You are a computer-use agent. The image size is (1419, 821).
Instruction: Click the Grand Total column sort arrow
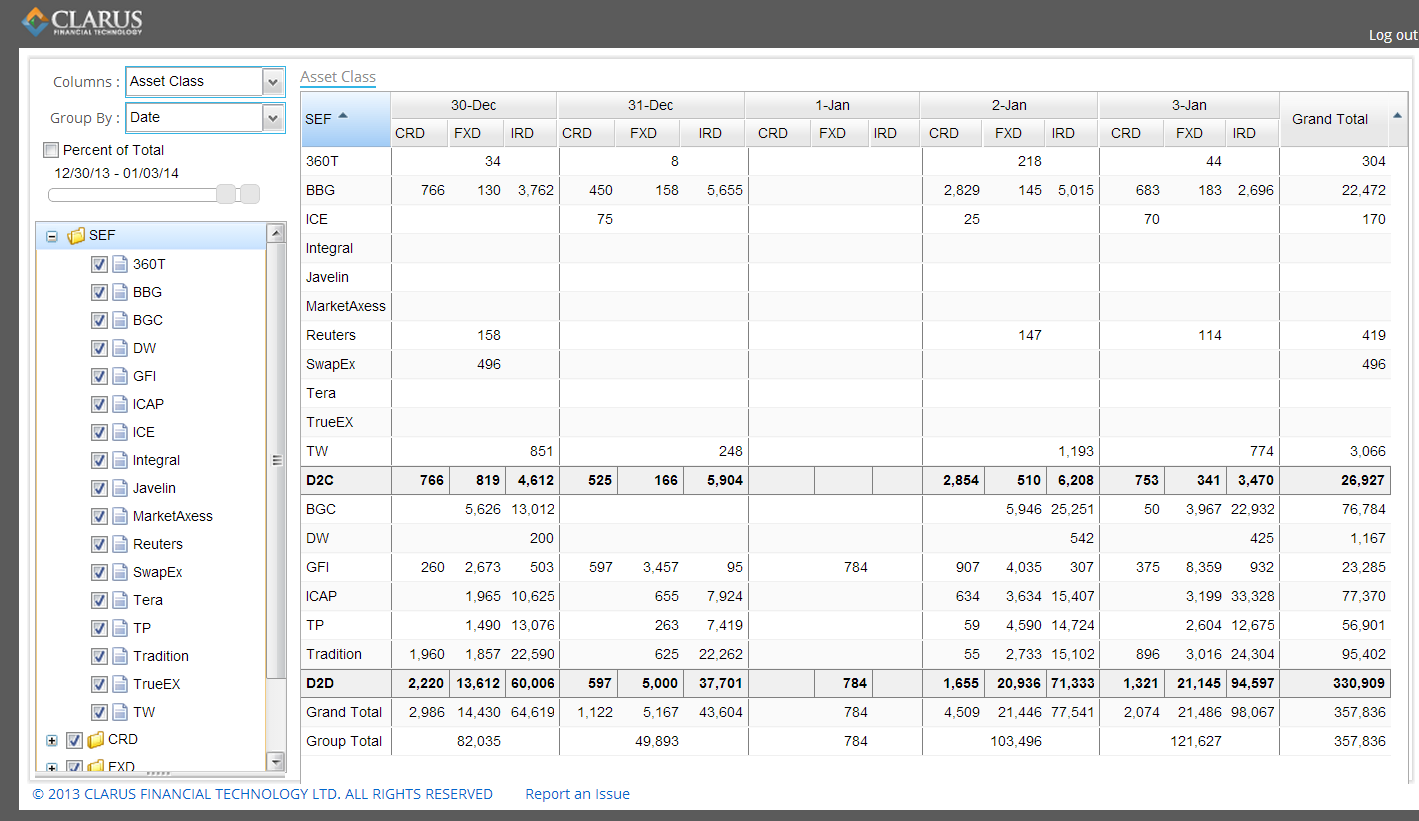(1397, 116)
